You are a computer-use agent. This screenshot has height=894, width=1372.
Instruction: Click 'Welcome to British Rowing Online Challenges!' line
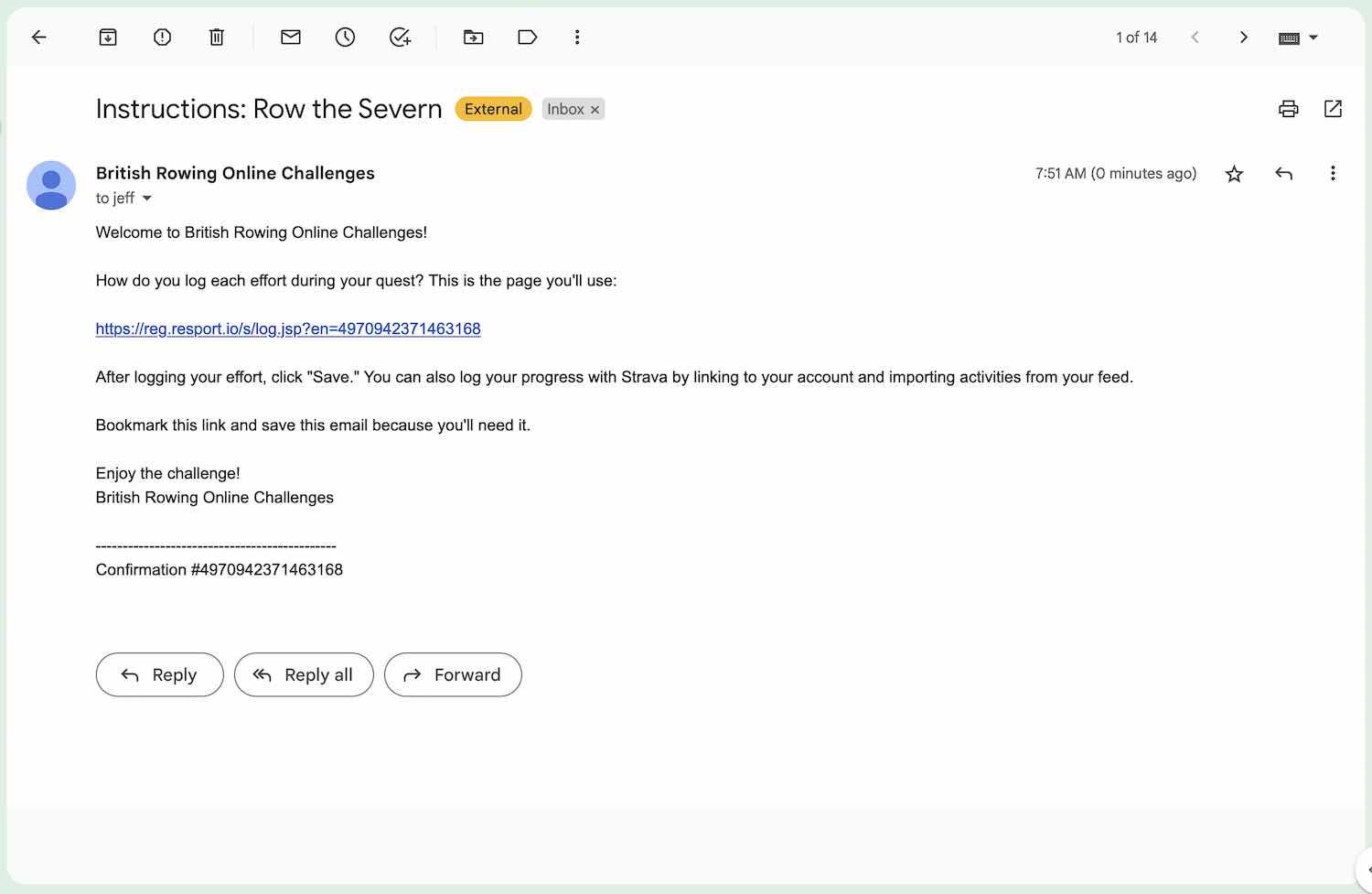pyautogui.click(x=262, y=232)
